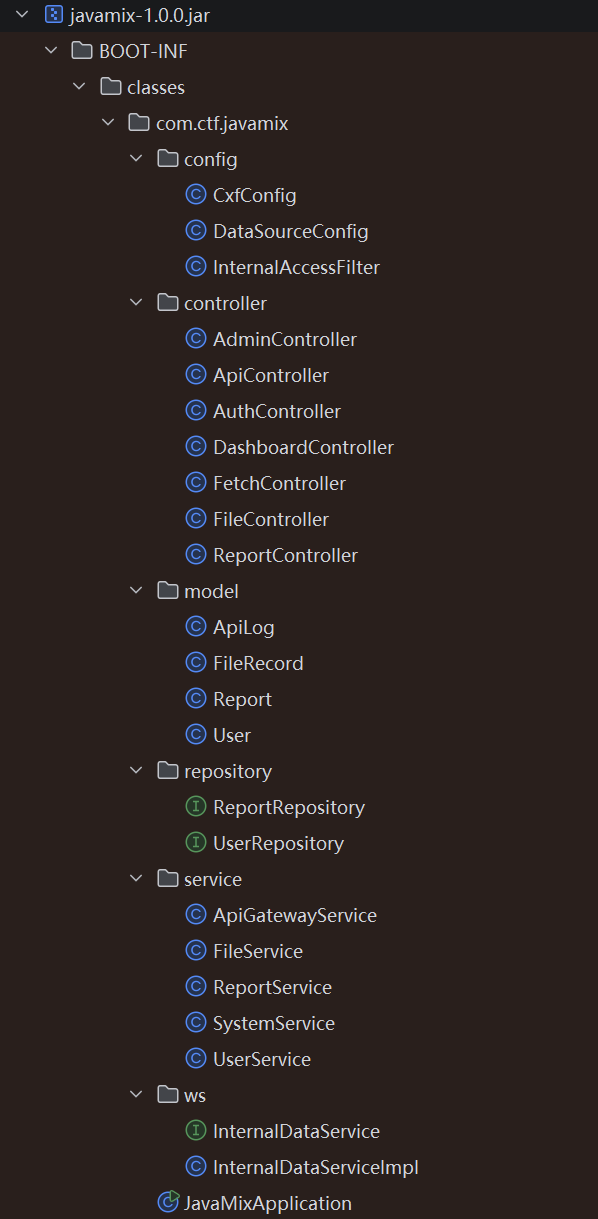598x1219 pixels.
Task: Click the BOOT-INF folder icon
Action: coord(83,51)
